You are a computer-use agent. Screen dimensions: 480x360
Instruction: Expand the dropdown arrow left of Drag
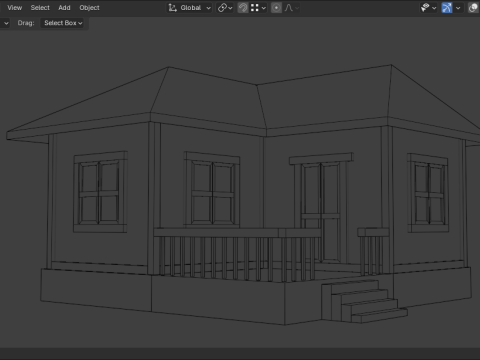6,23
